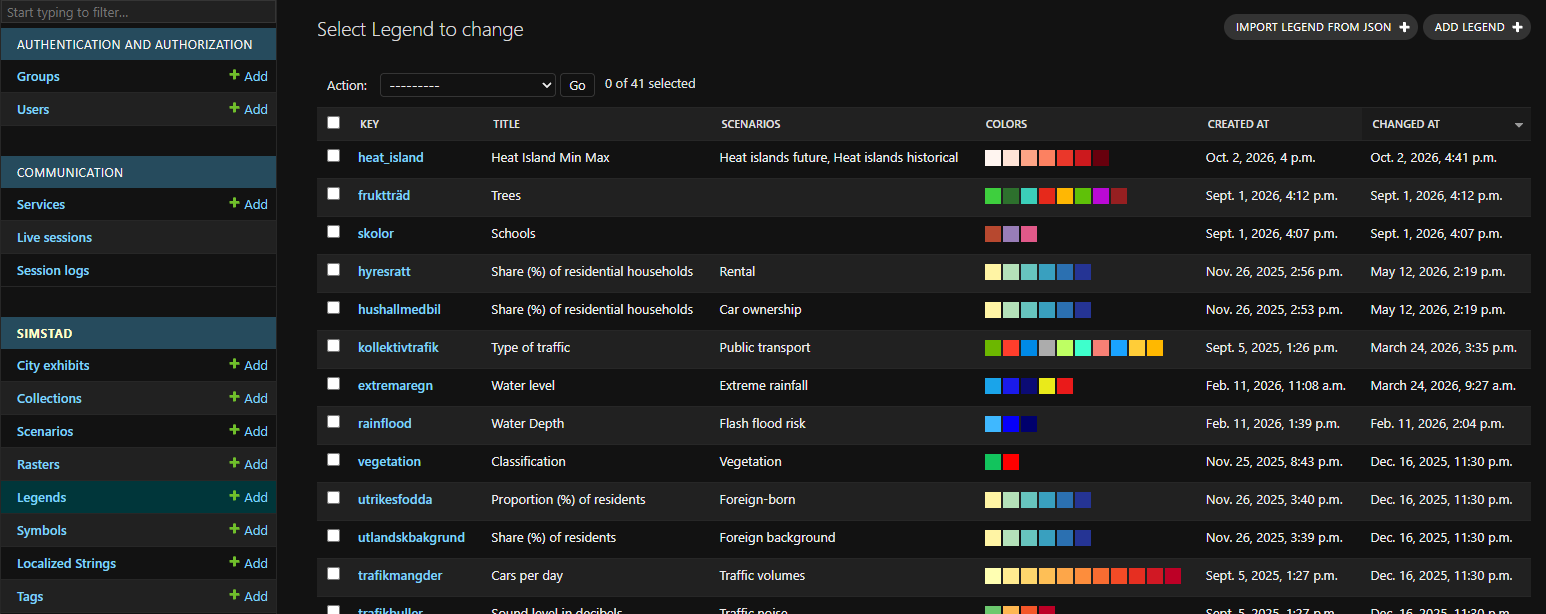This screenshot has width=1546, height=614.
Task: Sort the table by Key column header
Action: click(x=369, y=124)
